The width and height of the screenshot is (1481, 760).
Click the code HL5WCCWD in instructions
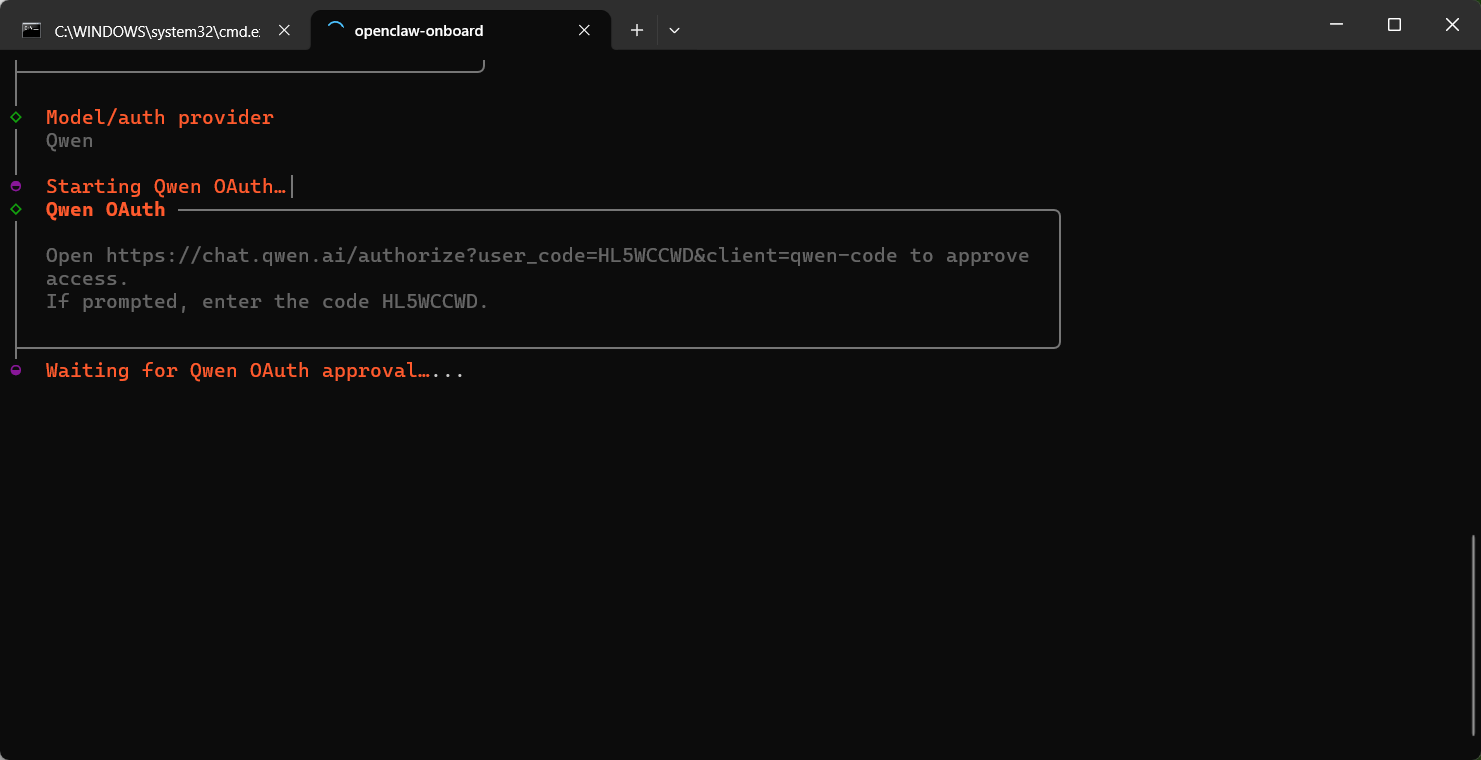429,302
